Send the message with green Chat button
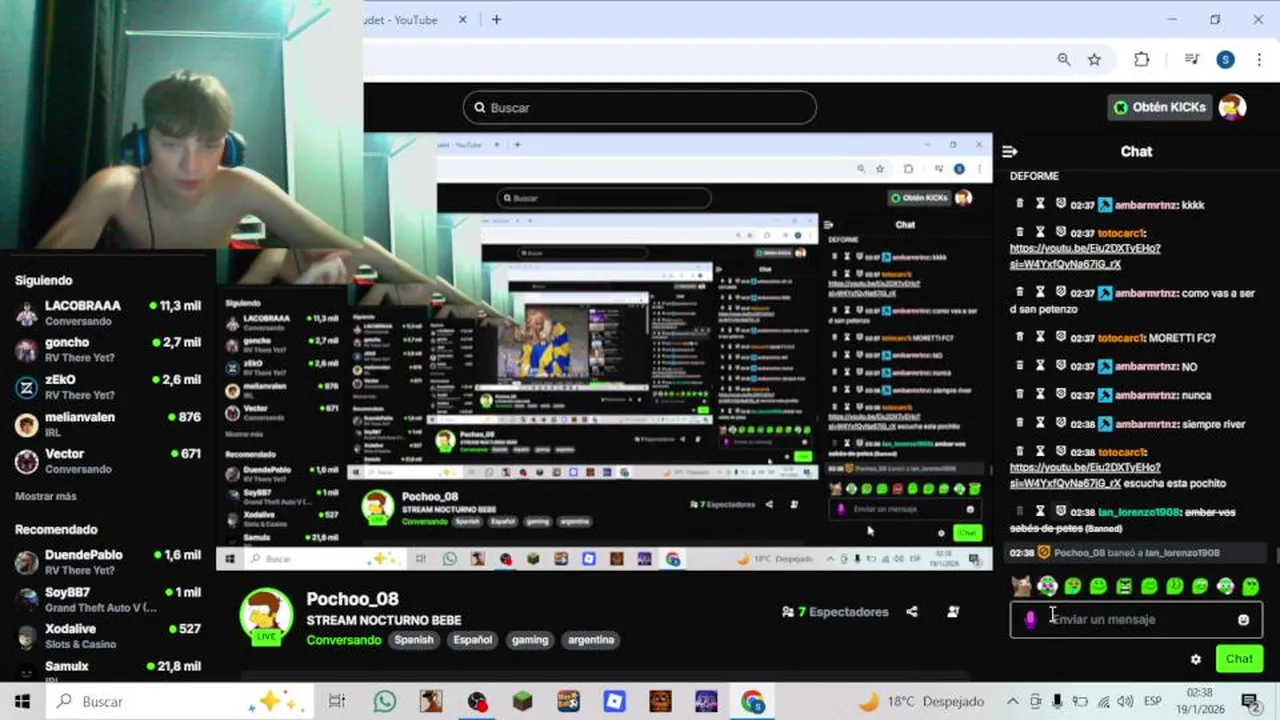1280x720 pixels. [x=1239, y=659]
